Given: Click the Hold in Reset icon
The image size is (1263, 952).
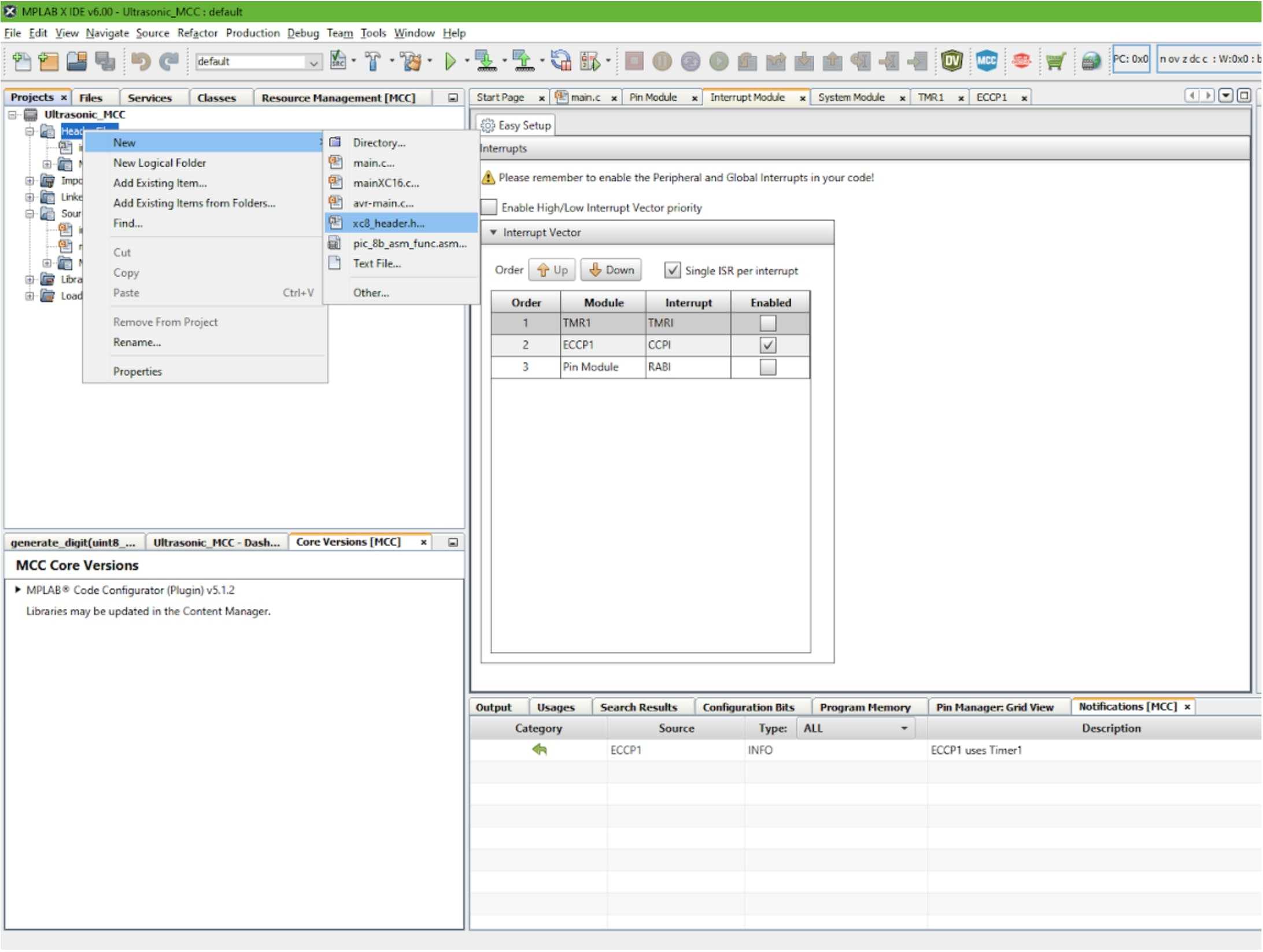Looking at the screenshot, I should (x=560, y=60).
